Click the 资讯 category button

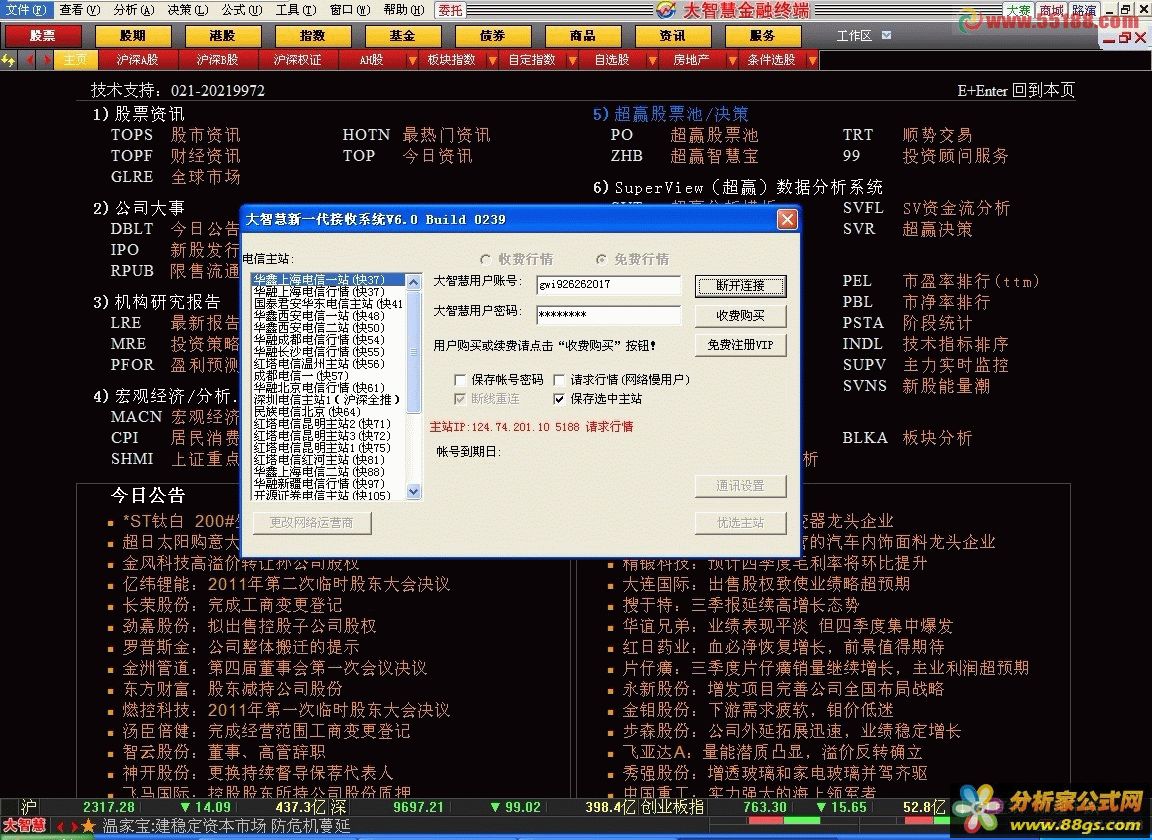(672, 35)
